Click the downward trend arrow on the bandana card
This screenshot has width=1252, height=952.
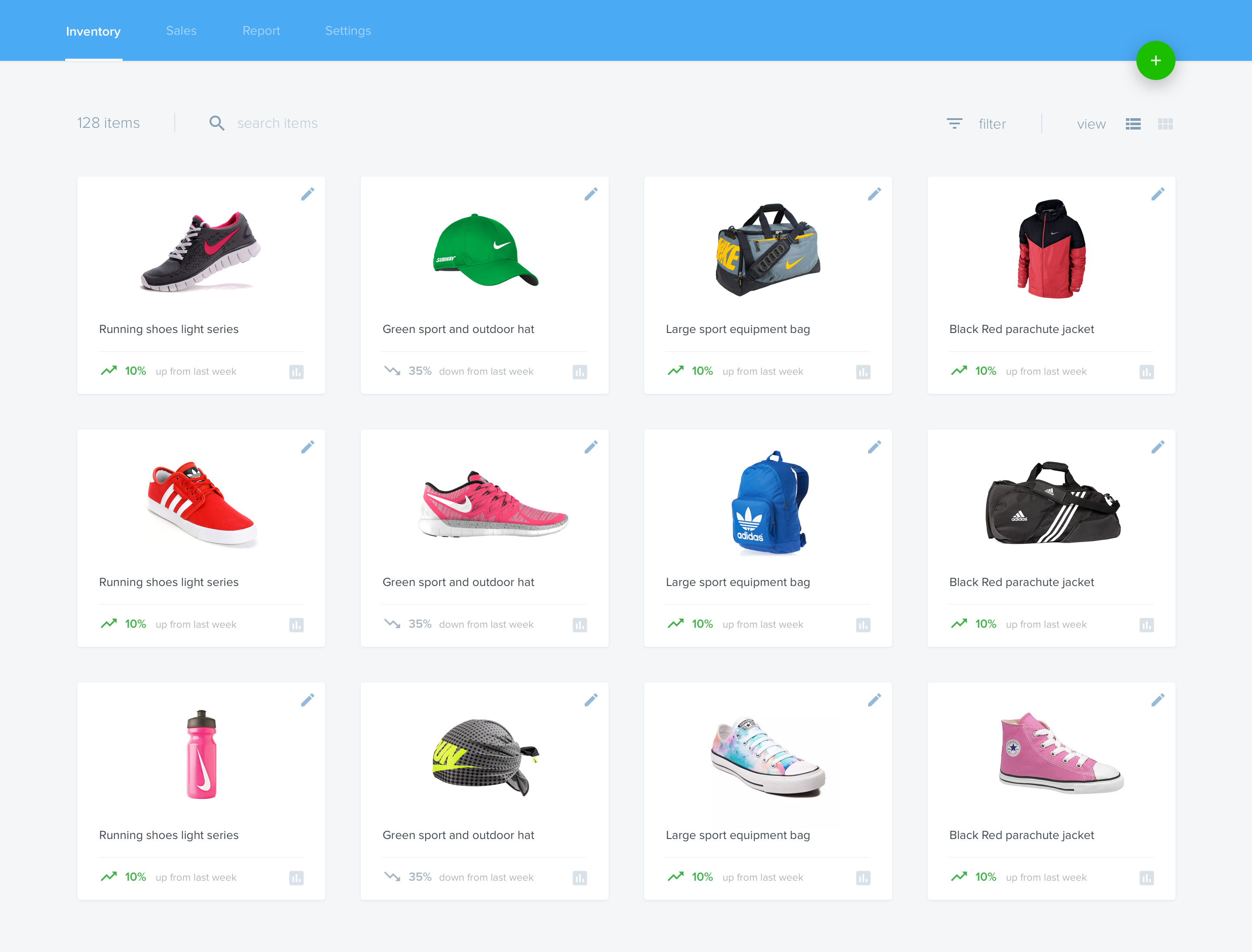coord(392,877)
